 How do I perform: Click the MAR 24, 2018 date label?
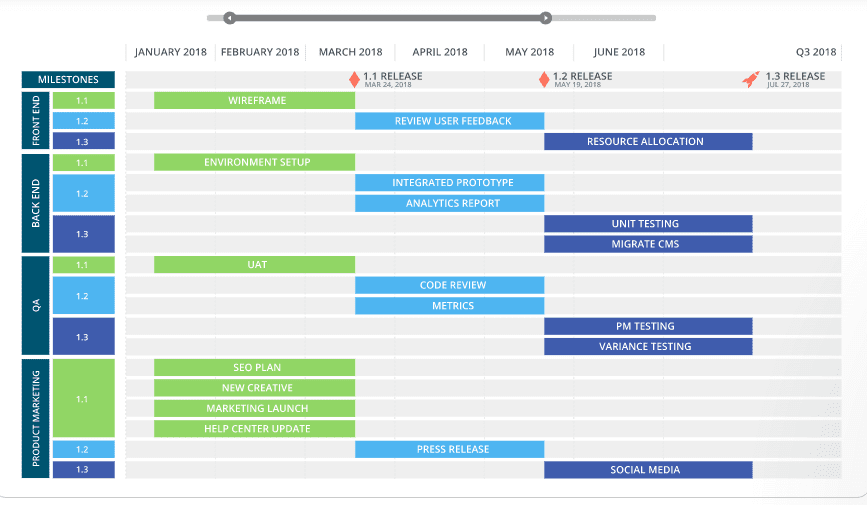(388, 85)
